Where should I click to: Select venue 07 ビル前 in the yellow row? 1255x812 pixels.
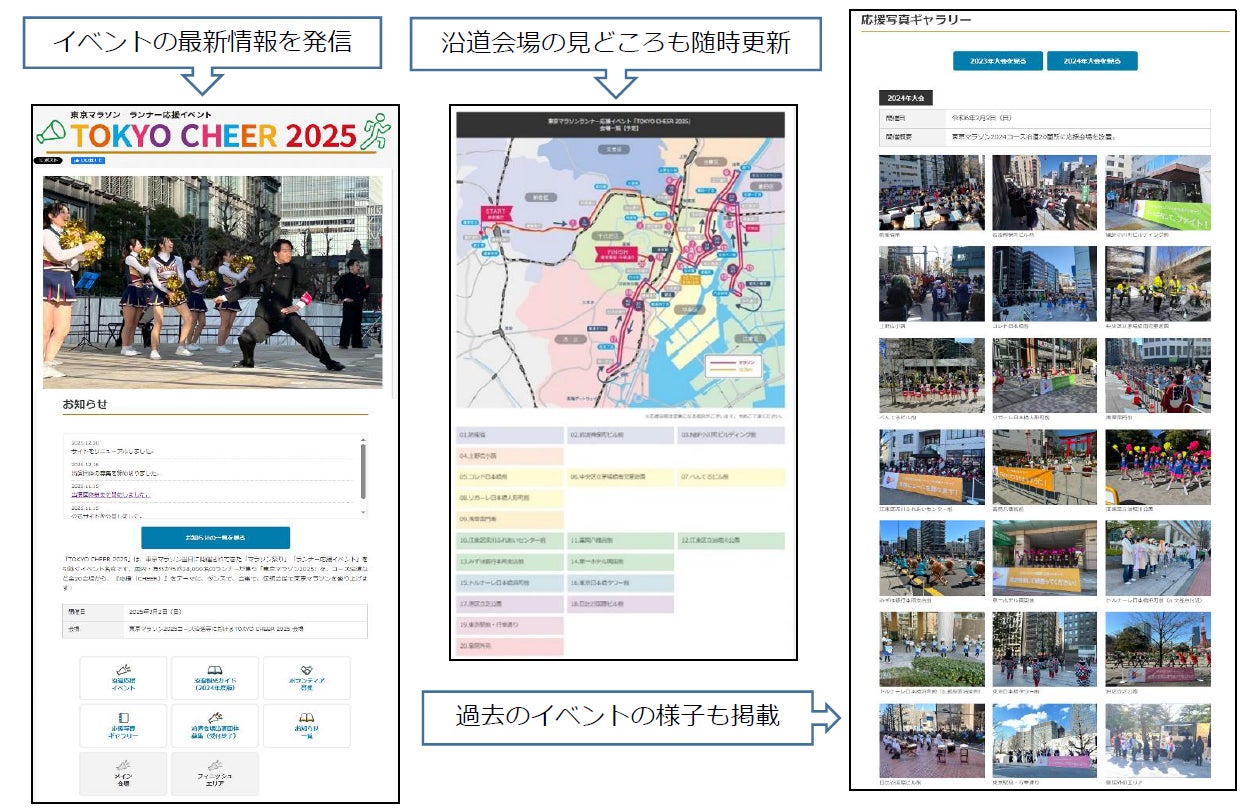pos(731,477)
